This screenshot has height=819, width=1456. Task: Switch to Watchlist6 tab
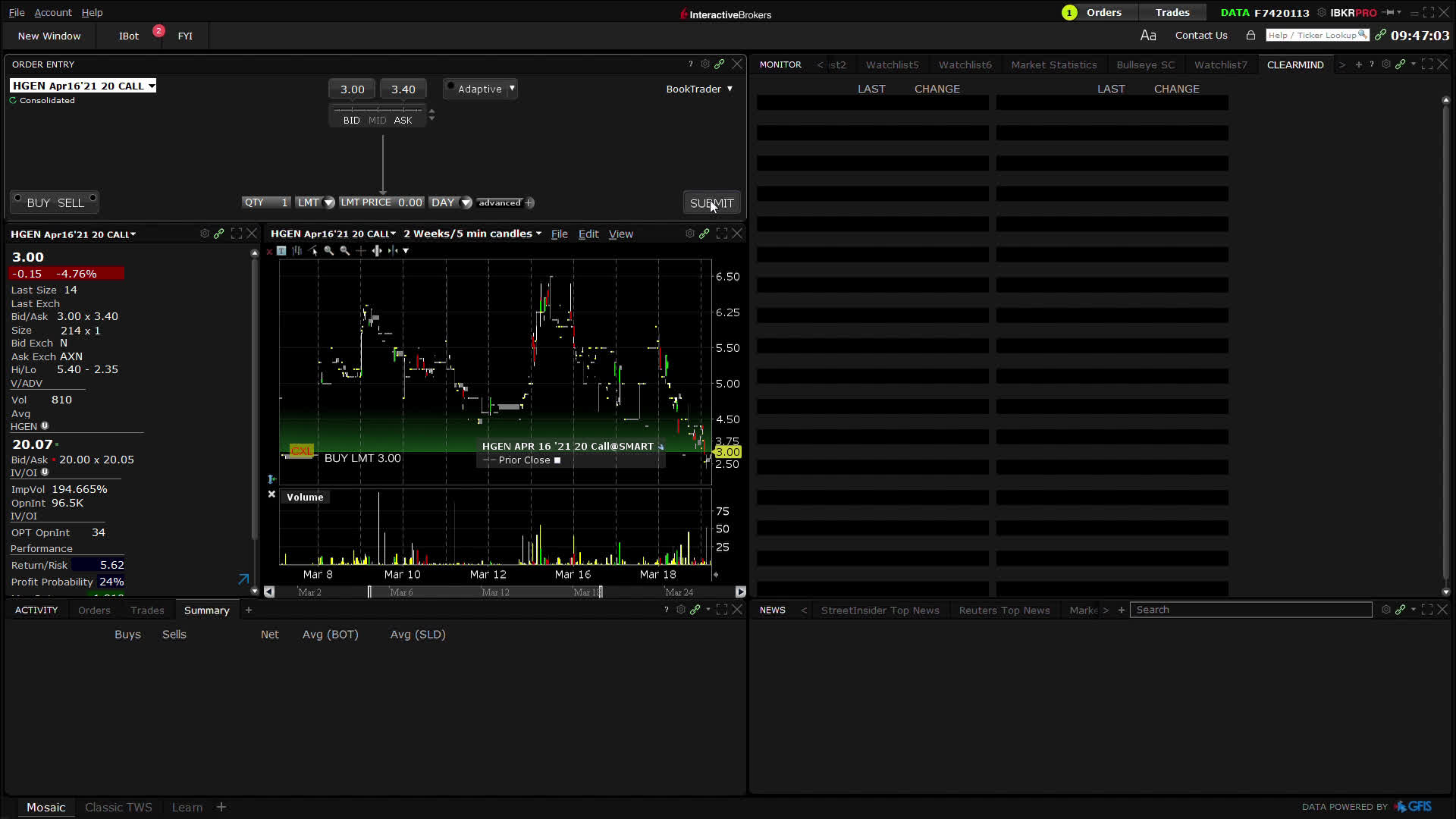[x=965, y=64]
